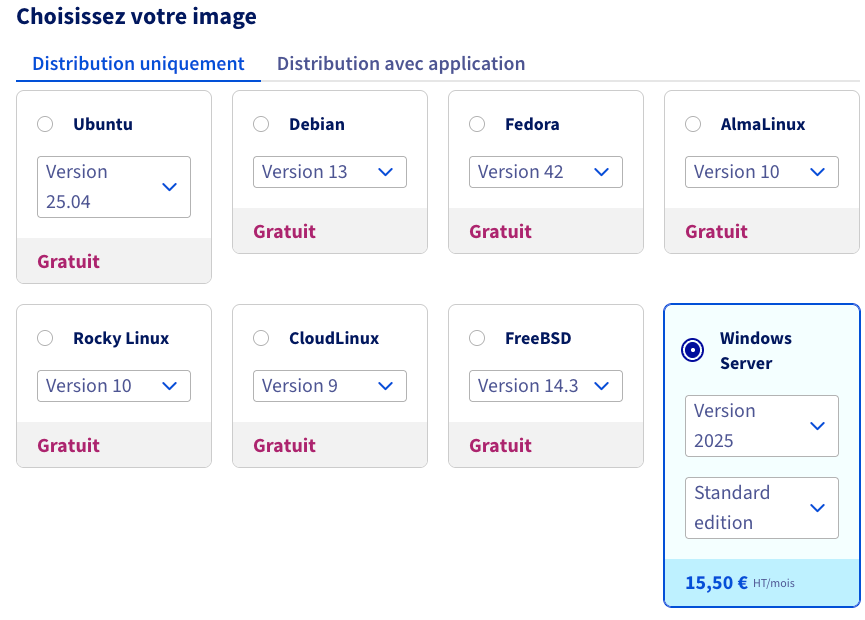The width and height of the screenshot is (865, 620).
Task: Open the Rocky Linux version selector
Action: pos(113,386)
